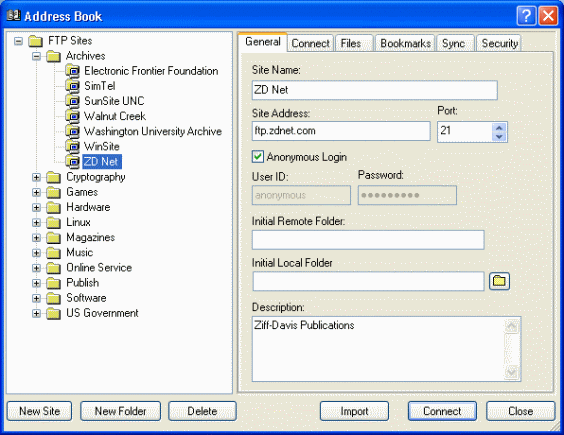Click the Cryptography folder icon
This screenshot has height=435, width=564.
coord(54,177)
